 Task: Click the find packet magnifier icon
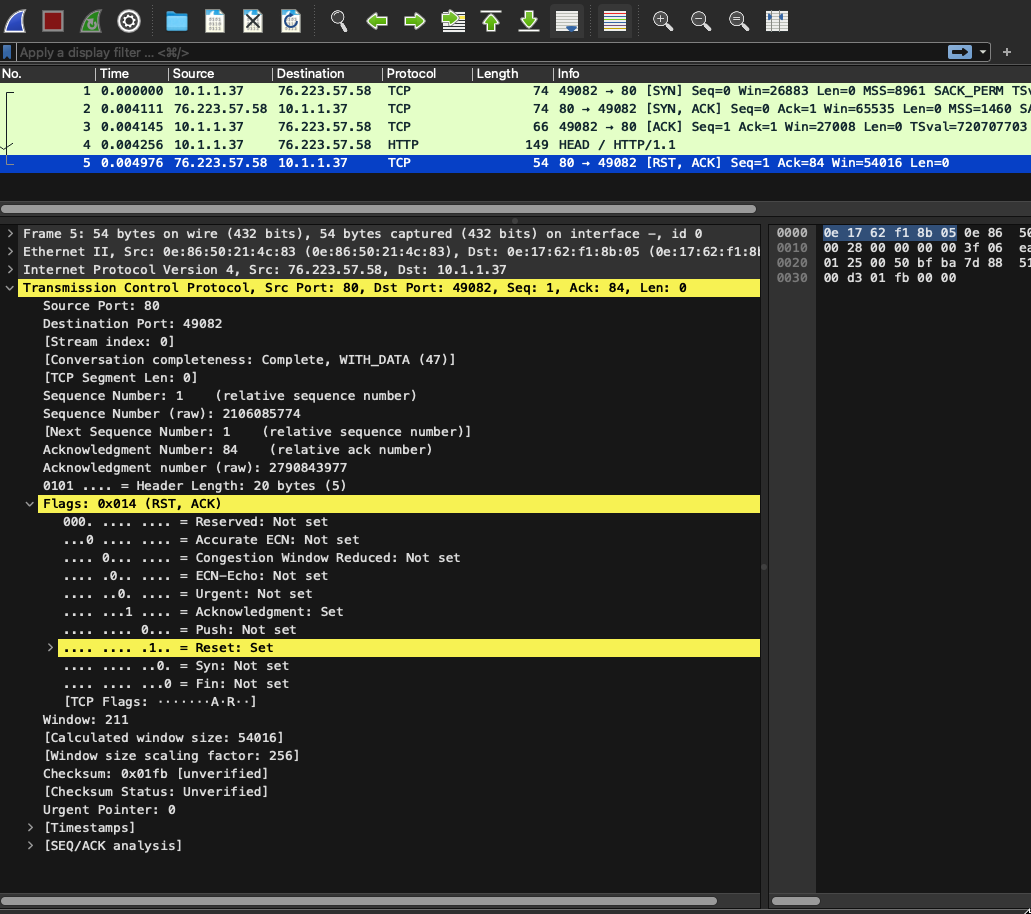pyautogui.click(x=338, y=20)
